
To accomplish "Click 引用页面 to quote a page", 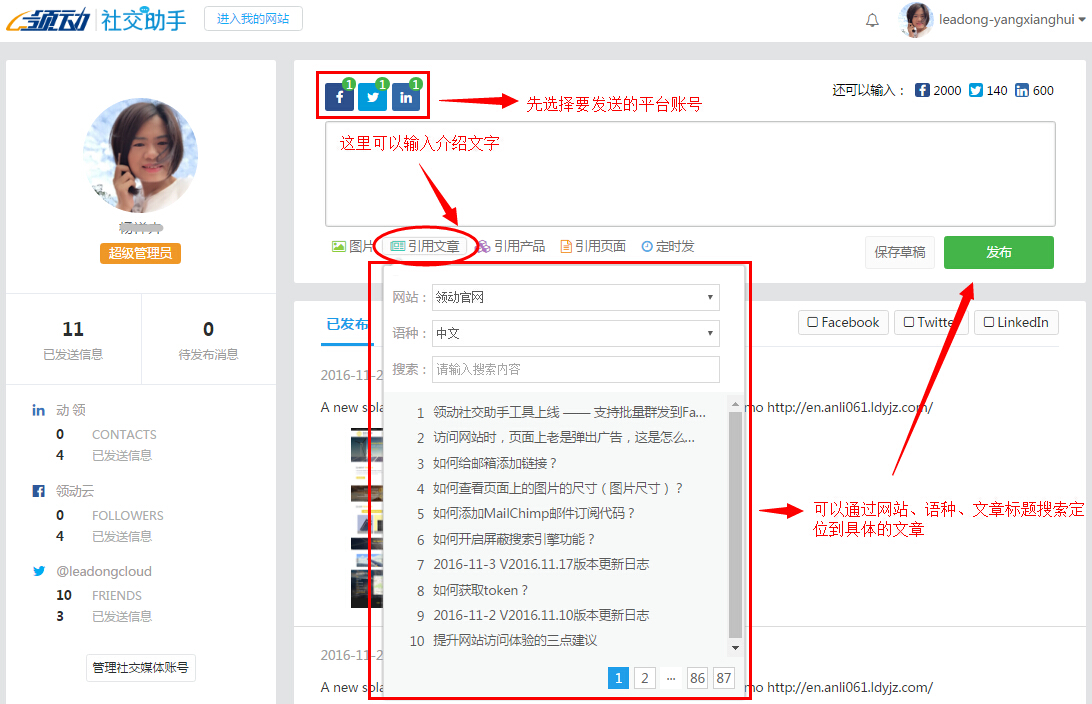I will [x=593, y=246].
